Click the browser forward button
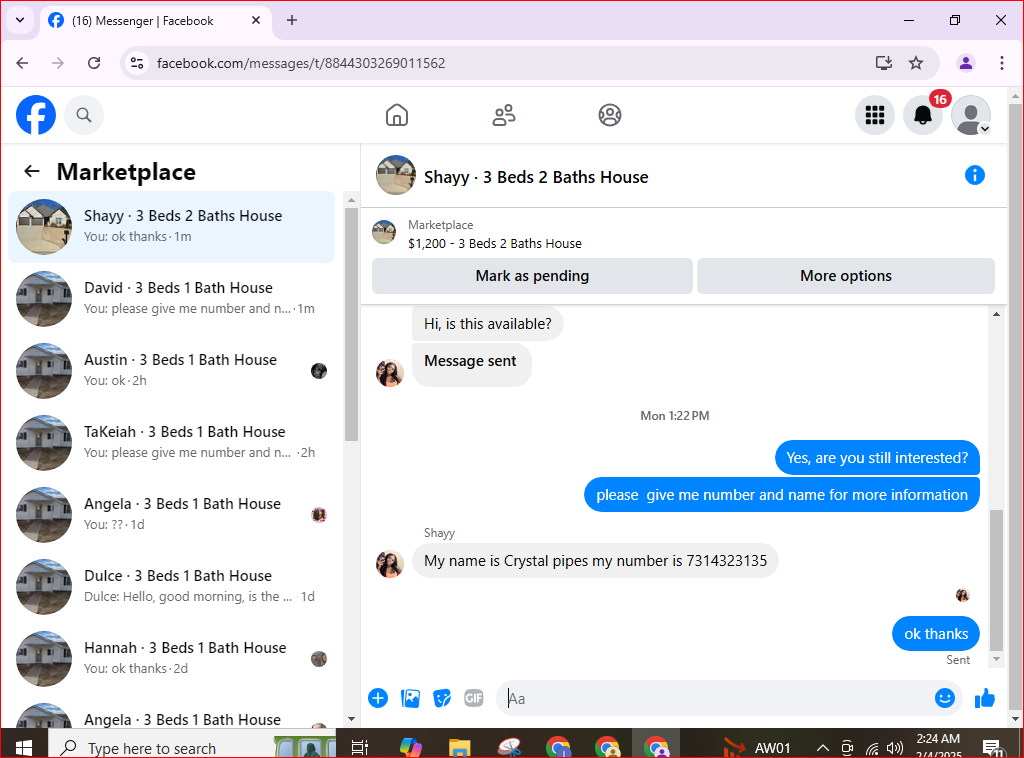Viewport: 1024px width, 758px height. [57, 63]
